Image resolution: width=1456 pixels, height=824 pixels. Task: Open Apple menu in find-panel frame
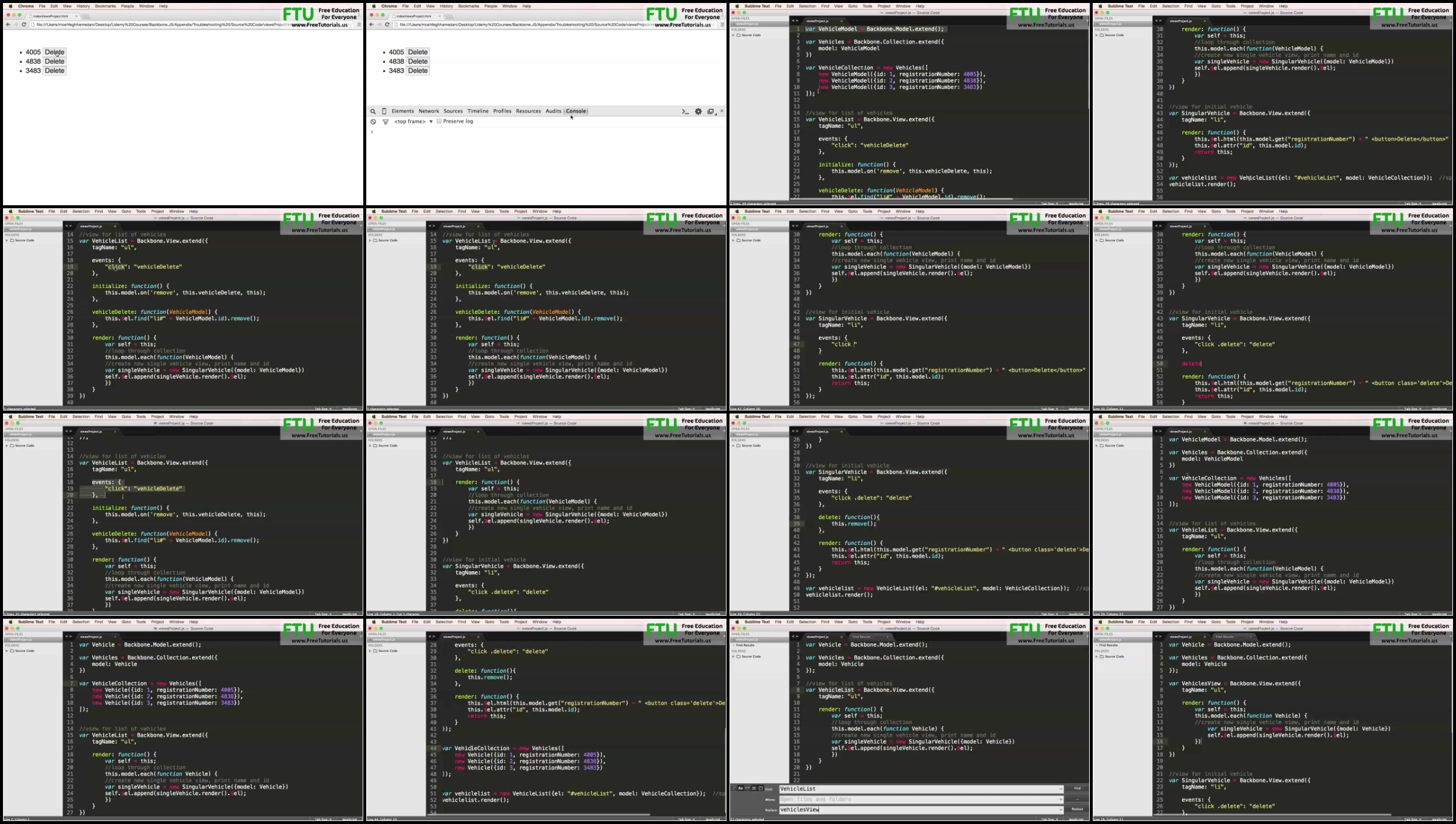click(737, 622)
